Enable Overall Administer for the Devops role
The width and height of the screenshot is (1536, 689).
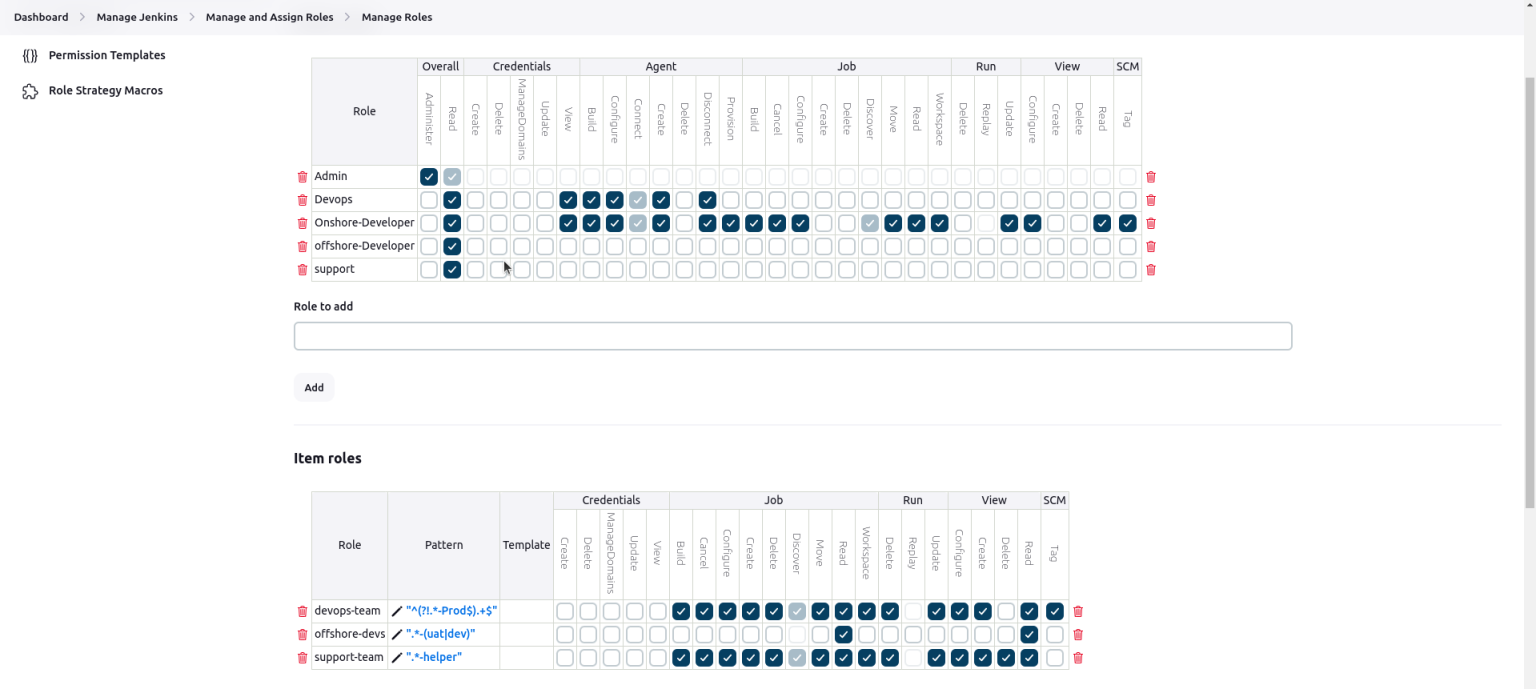click(x=429, y=199)
